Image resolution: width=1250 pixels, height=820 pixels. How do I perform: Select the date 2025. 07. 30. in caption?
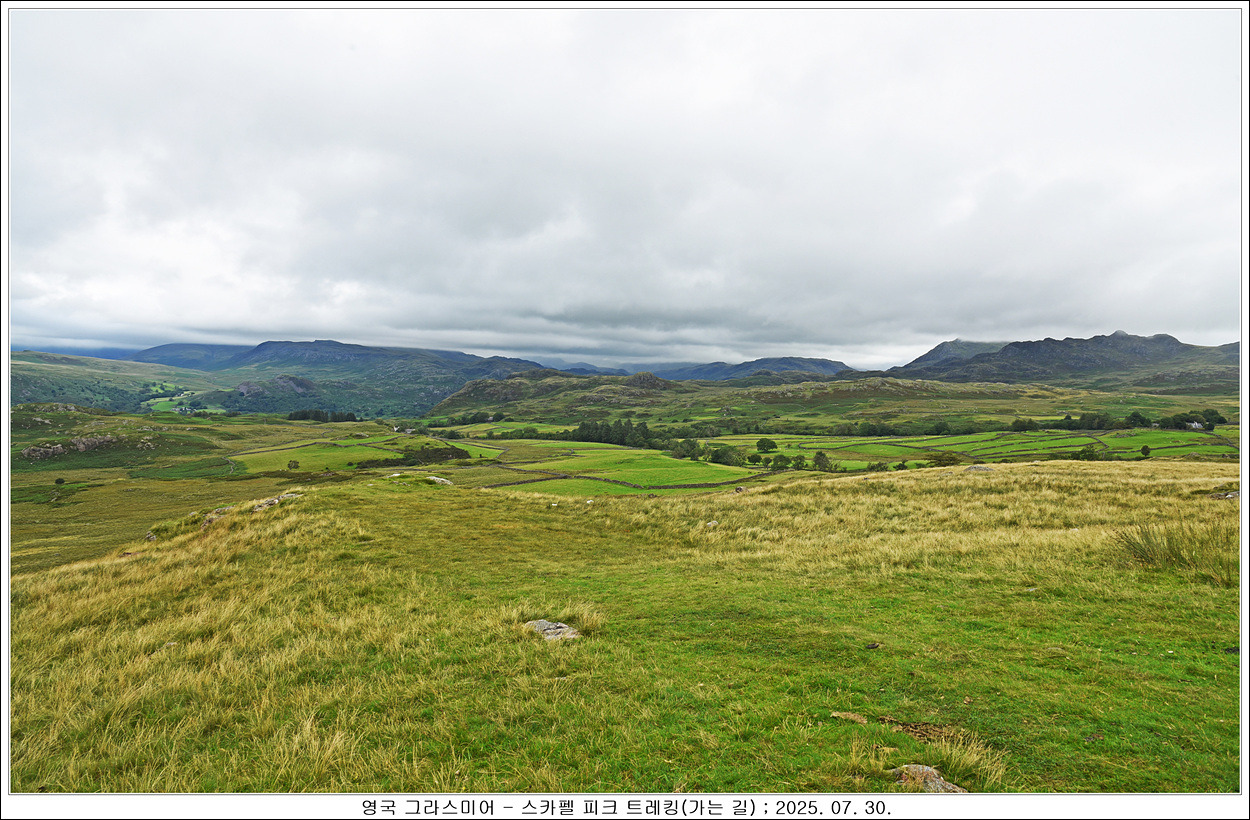coord(833,807)
